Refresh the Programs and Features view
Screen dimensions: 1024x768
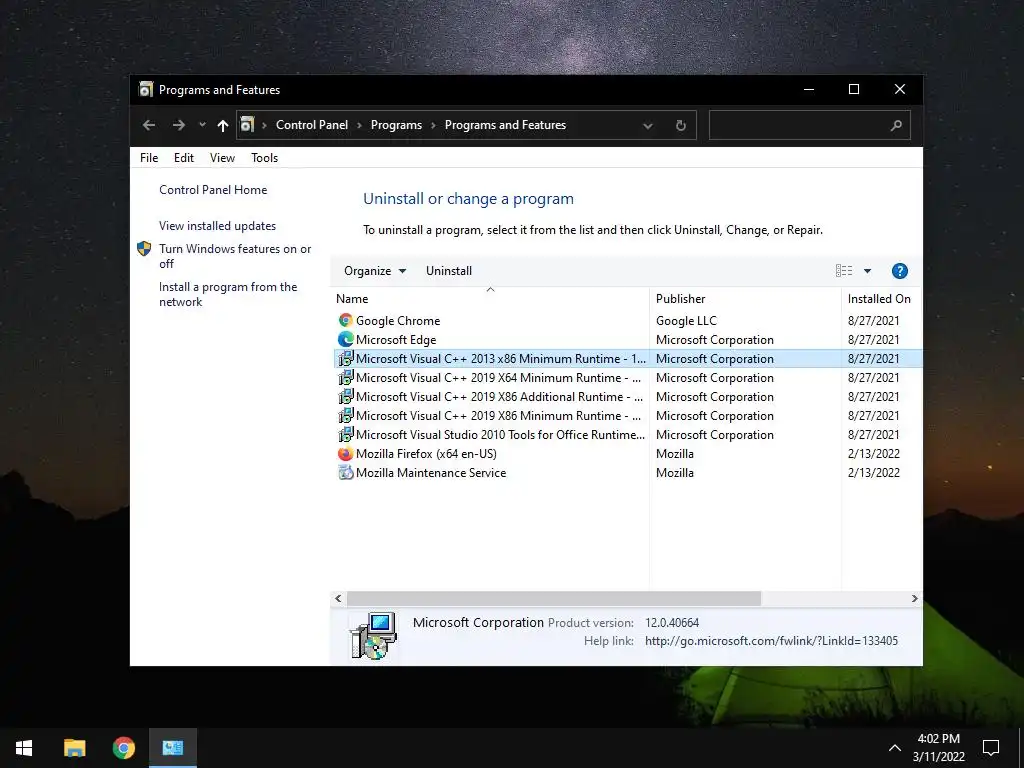click(x=680, y=125)
